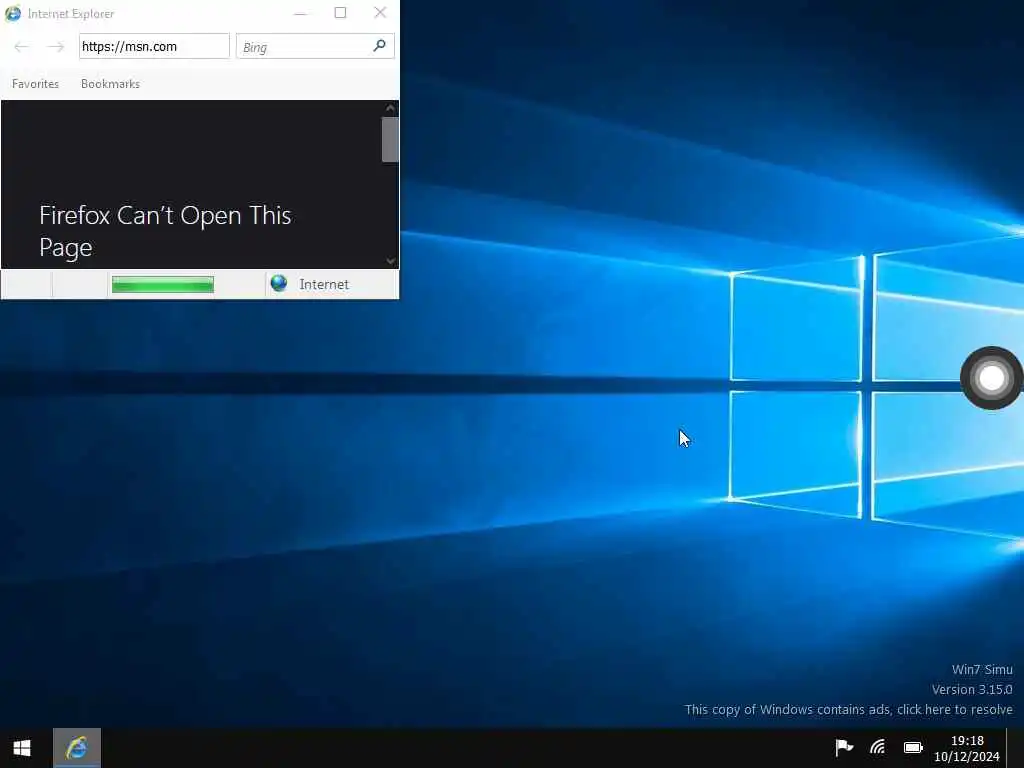Click the vertical scrollbar thumb
The width and height of the screenshot is (1024, 768).
click(x=391, y=139)
